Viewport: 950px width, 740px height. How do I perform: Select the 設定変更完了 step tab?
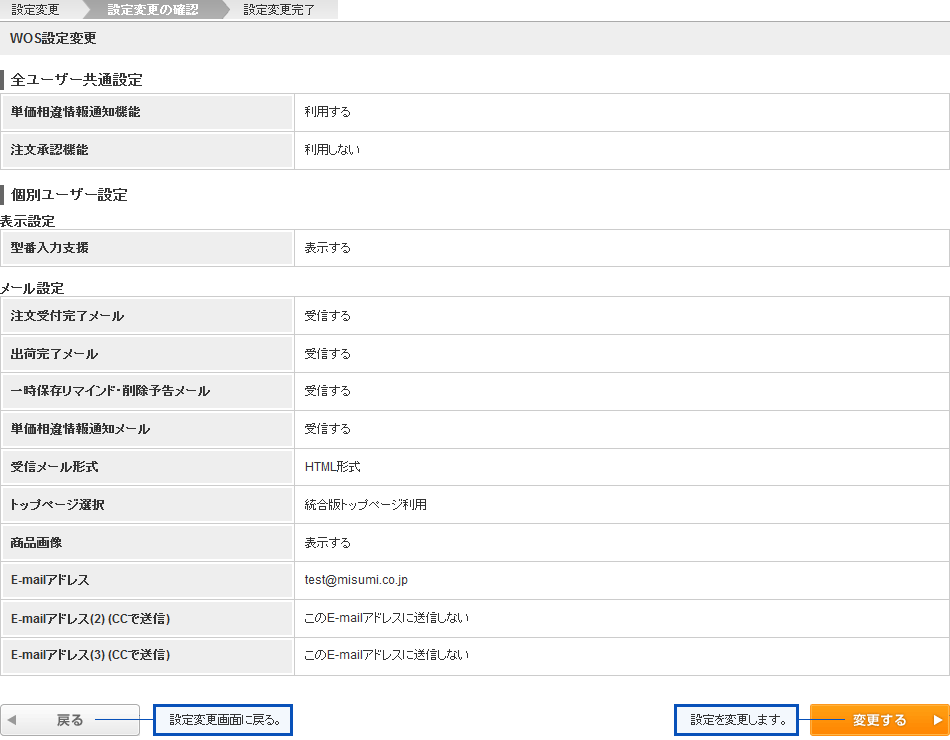279,9
